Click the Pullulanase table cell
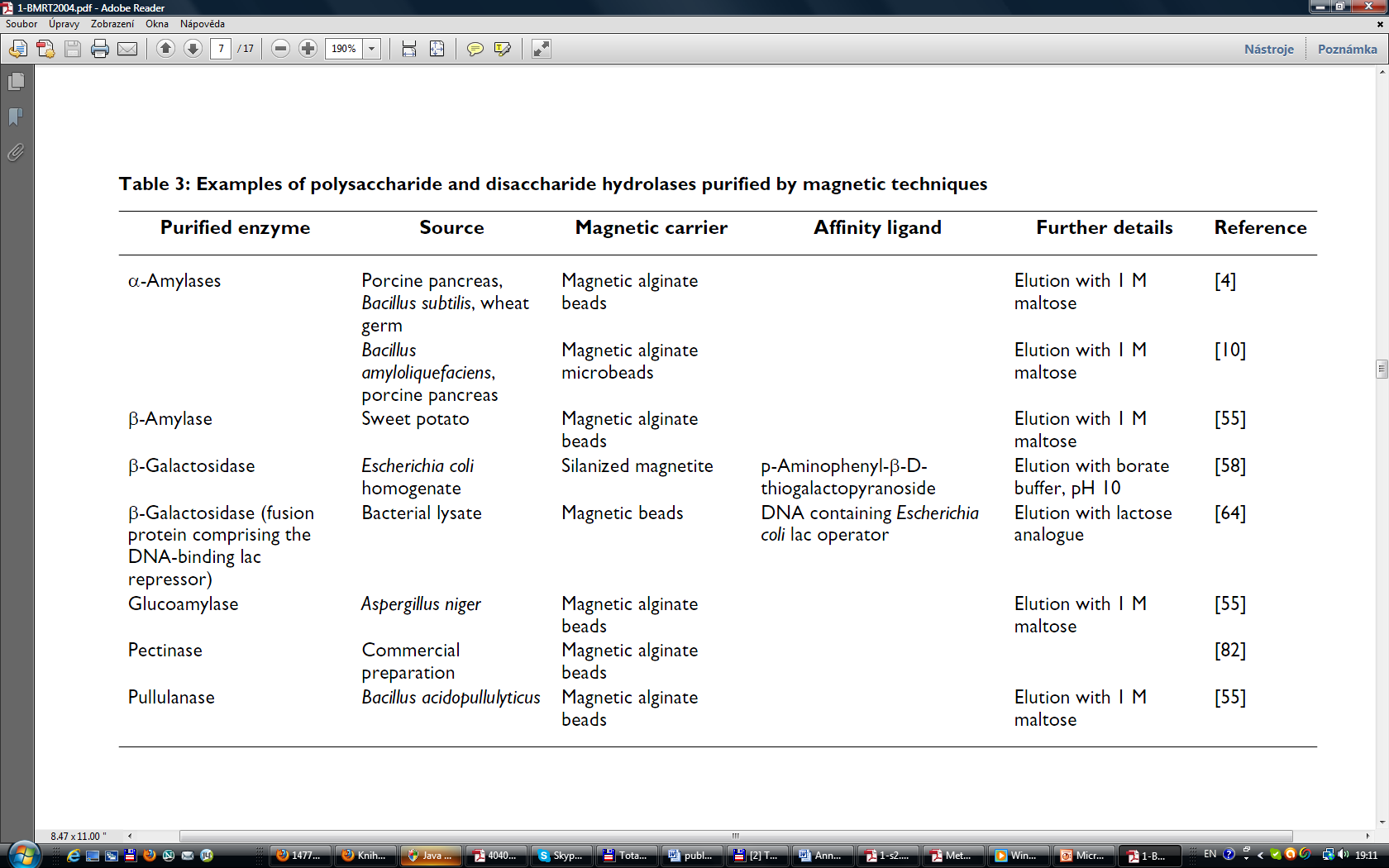 171,698
